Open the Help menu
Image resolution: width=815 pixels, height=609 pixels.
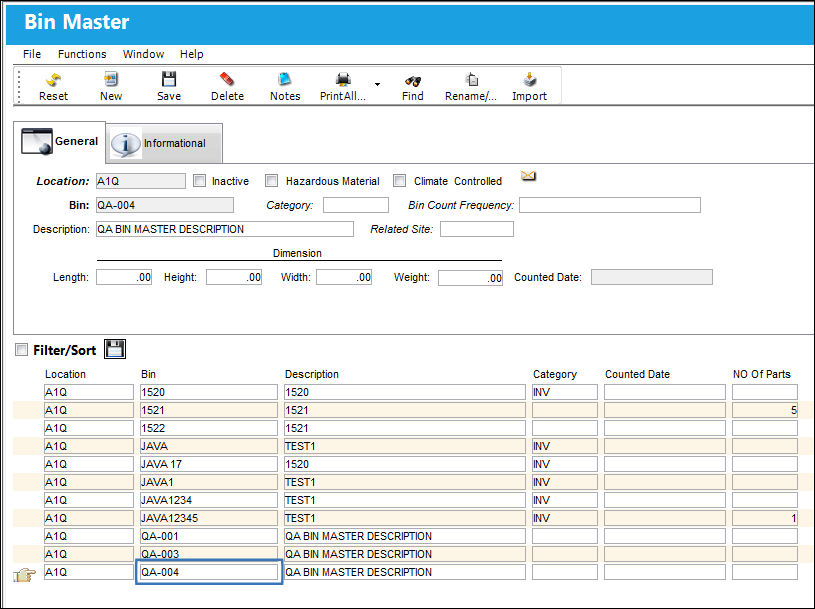click(192, 54)
